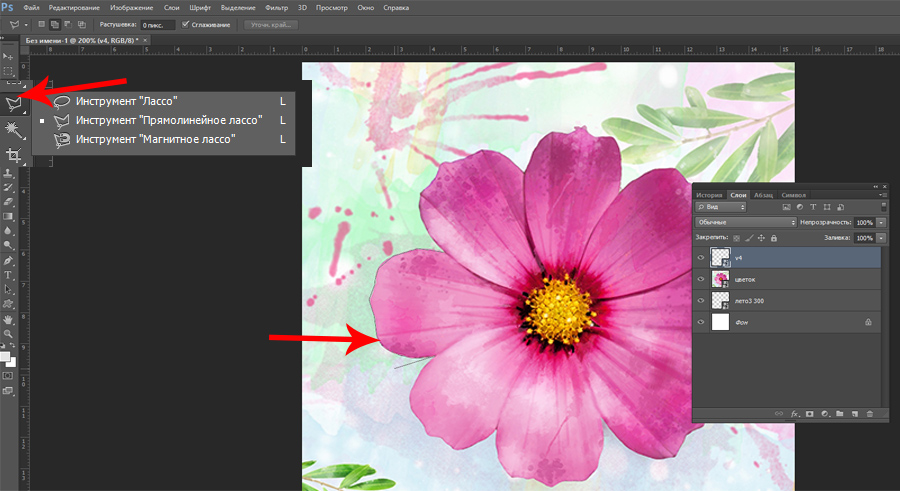The height and width of the screenshot is (491, 900).
Task: Select the Zoom magnifier tool
Action: 9,333
